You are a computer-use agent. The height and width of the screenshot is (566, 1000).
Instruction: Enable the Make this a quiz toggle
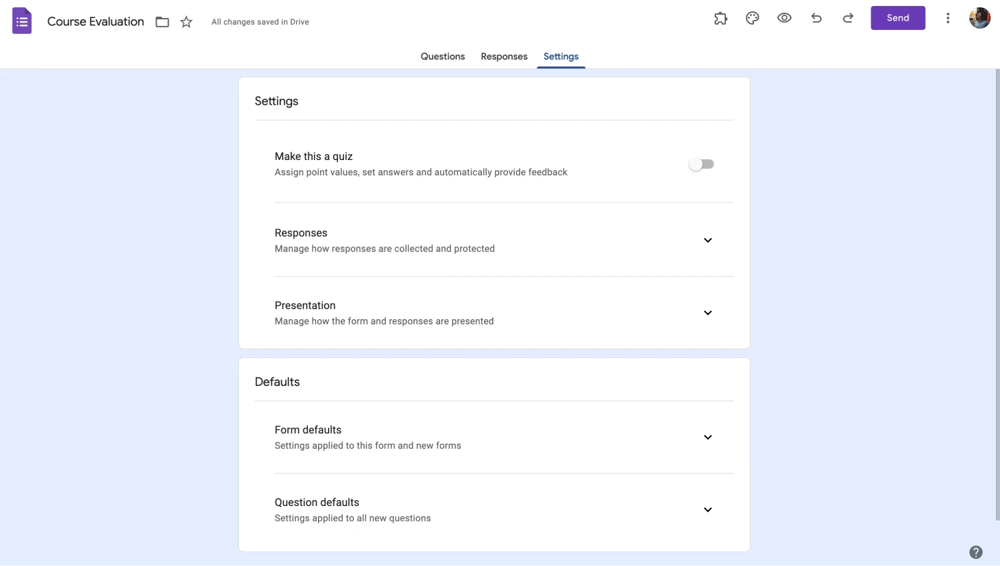(x=701, y=164)
